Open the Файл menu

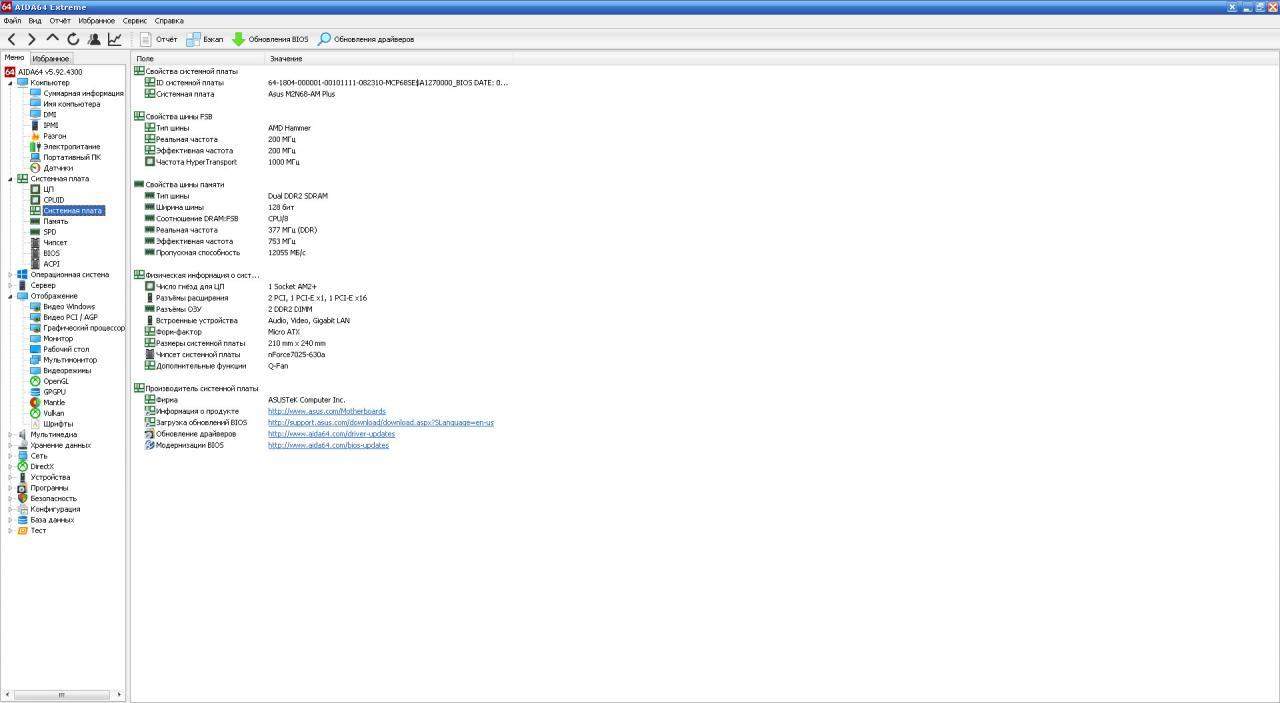tap(12, 20)
